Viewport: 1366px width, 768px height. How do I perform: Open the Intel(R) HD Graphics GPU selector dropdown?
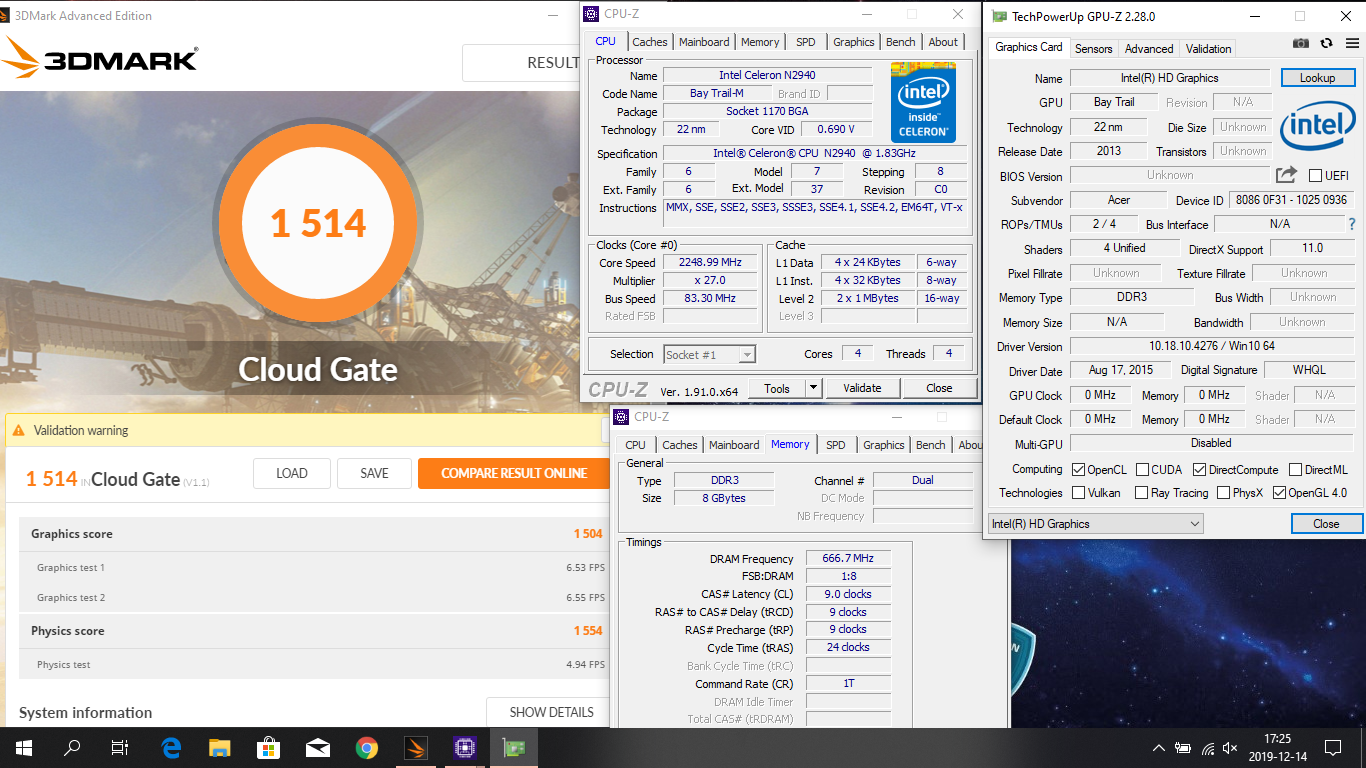coord(1095,524)
